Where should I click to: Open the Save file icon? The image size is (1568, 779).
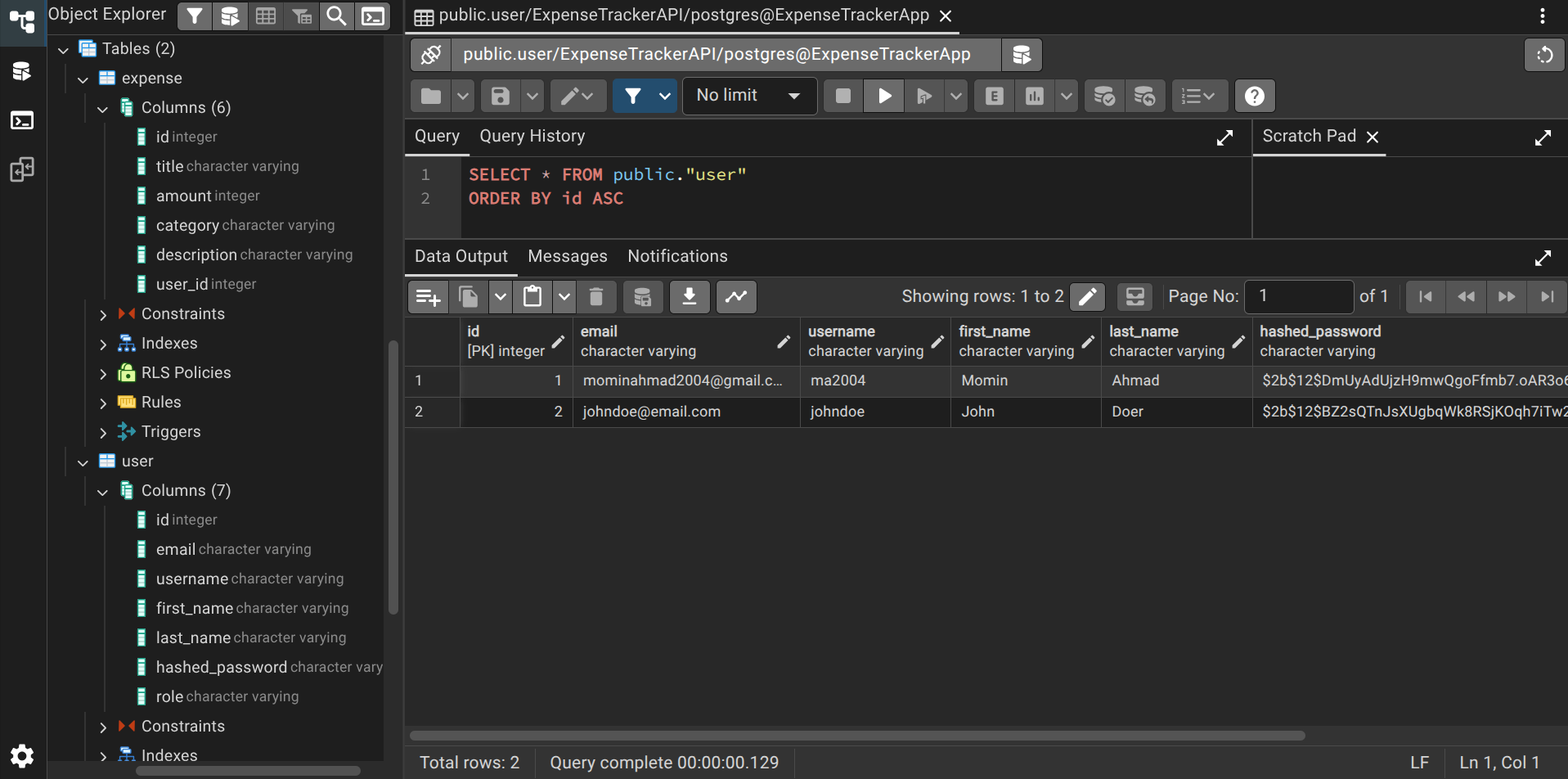[x=501, y=96]
